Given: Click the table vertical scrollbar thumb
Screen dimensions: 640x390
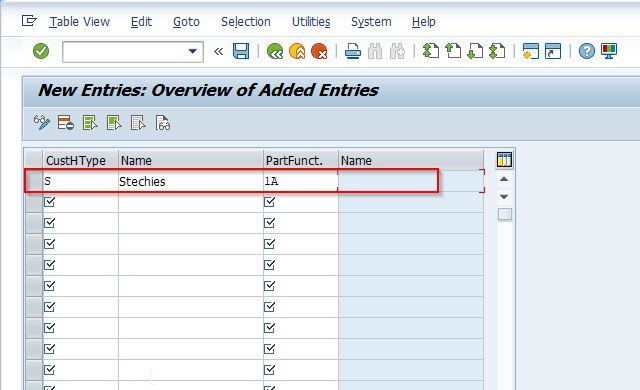Looking at the screenshot, I should click(x=504, y=214).
